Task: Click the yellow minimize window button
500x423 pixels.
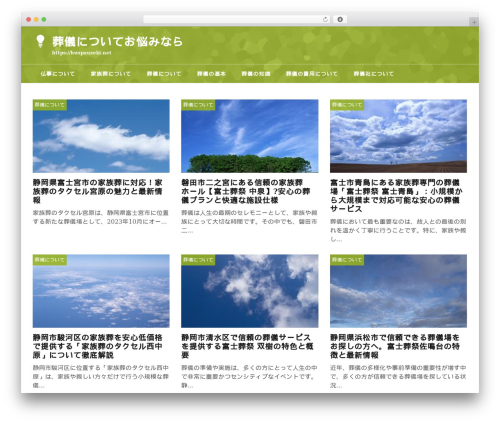Action: click(36, 20)
